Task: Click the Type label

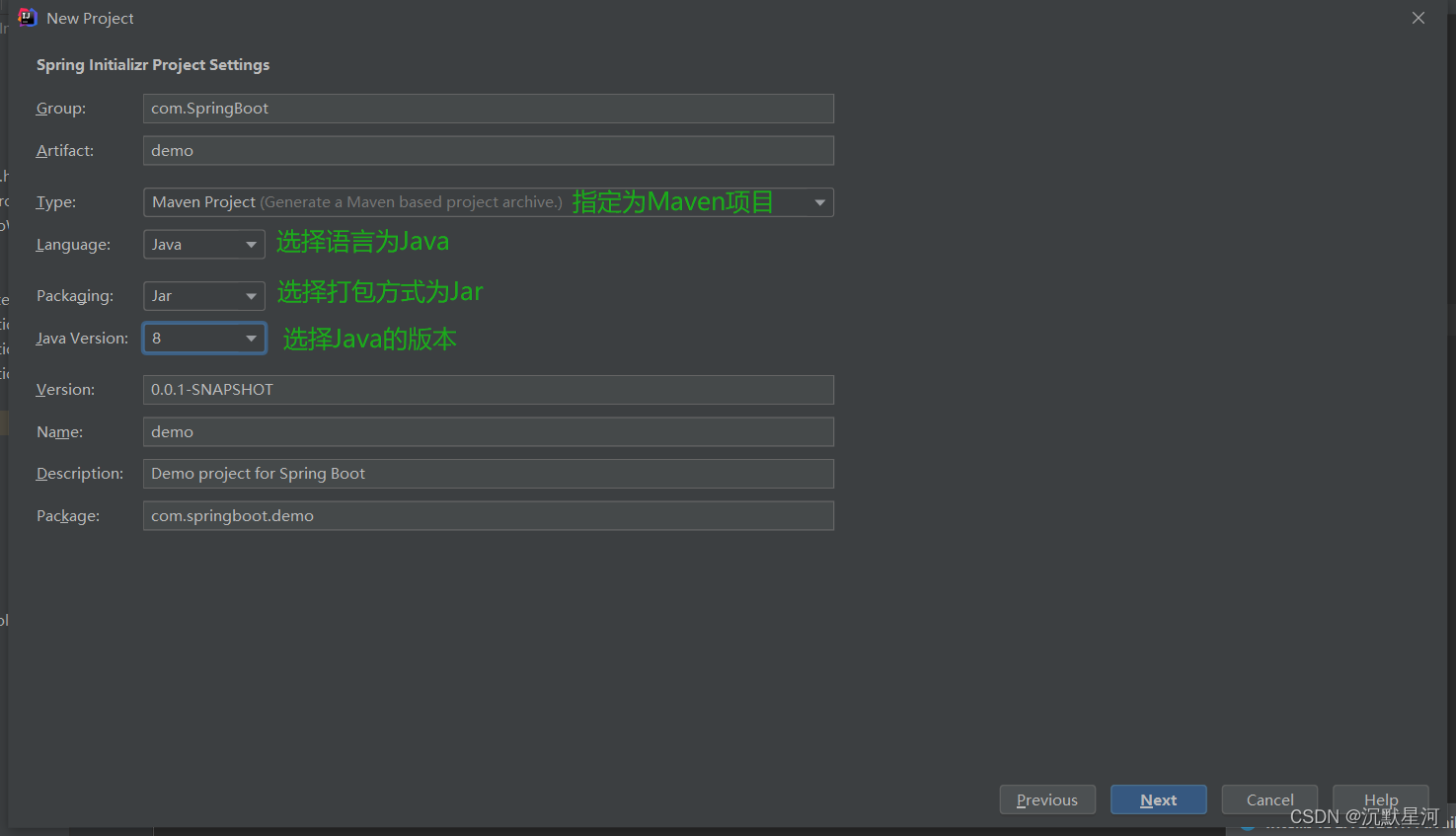Action: [x=56, y=202]
